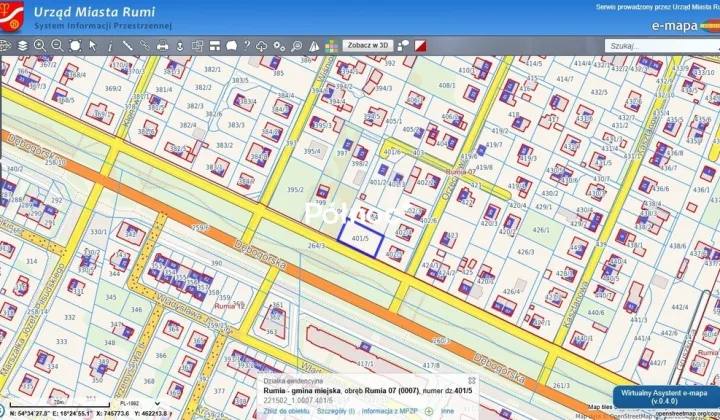This screenshot has height=420, width=720.
Task: Open the Inne link in popup
Action: click(448, 411)
